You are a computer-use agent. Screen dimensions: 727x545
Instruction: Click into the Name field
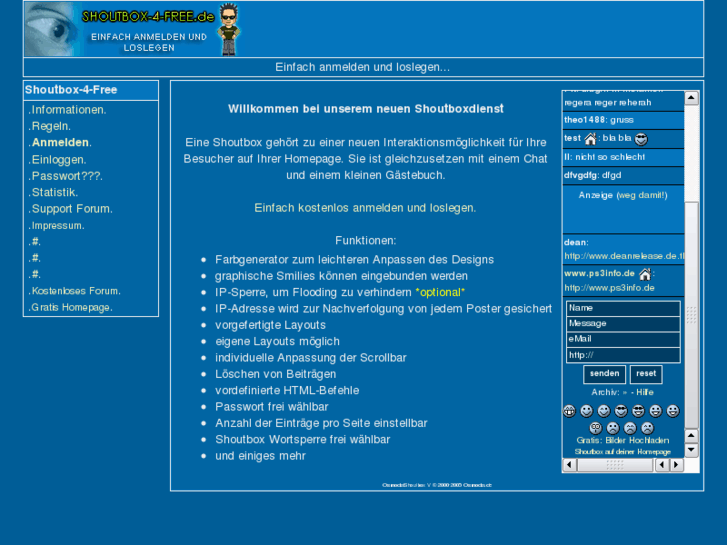click(623, 308)
